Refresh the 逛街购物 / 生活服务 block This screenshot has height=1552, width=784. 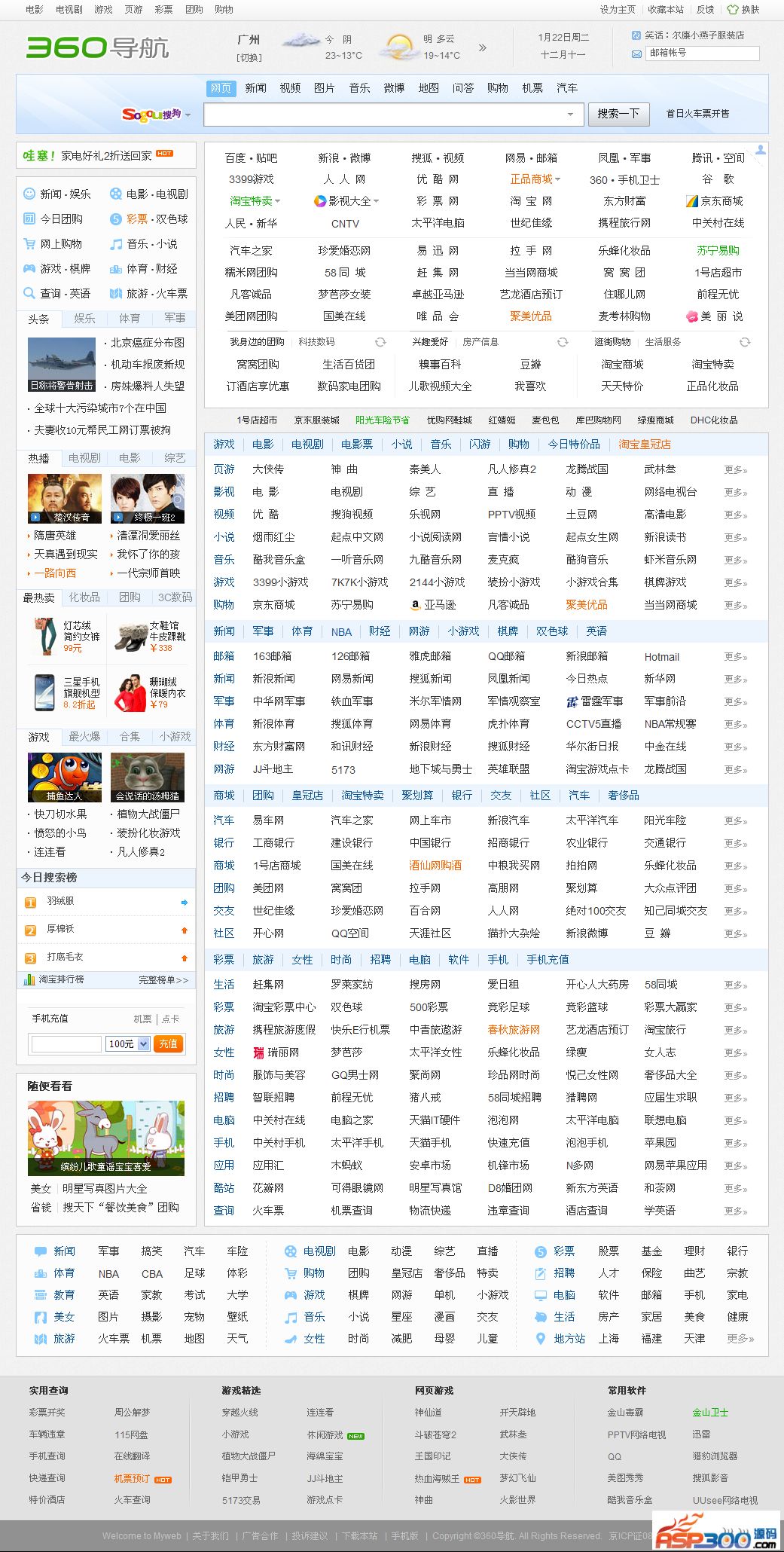tap(745, 342)
